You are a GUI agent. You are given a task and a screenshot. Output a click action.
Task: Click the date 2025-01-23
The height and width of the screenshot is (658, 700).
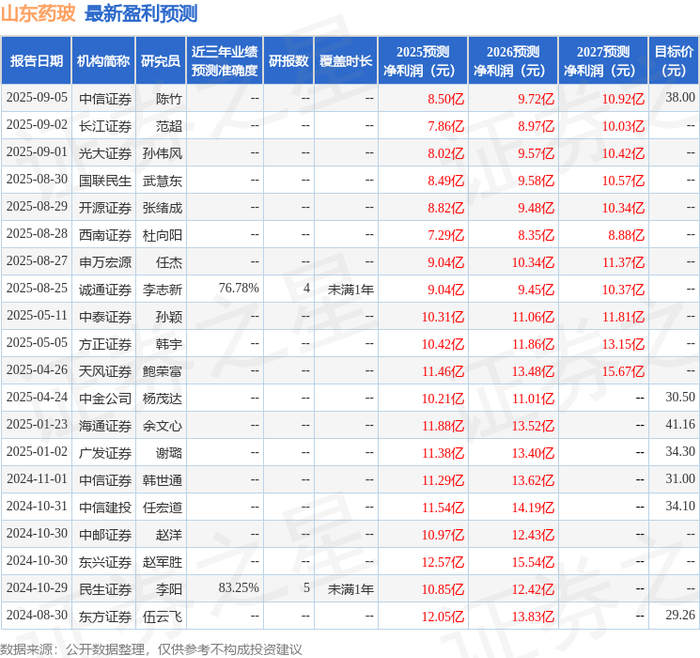click(x=37, y=425)
